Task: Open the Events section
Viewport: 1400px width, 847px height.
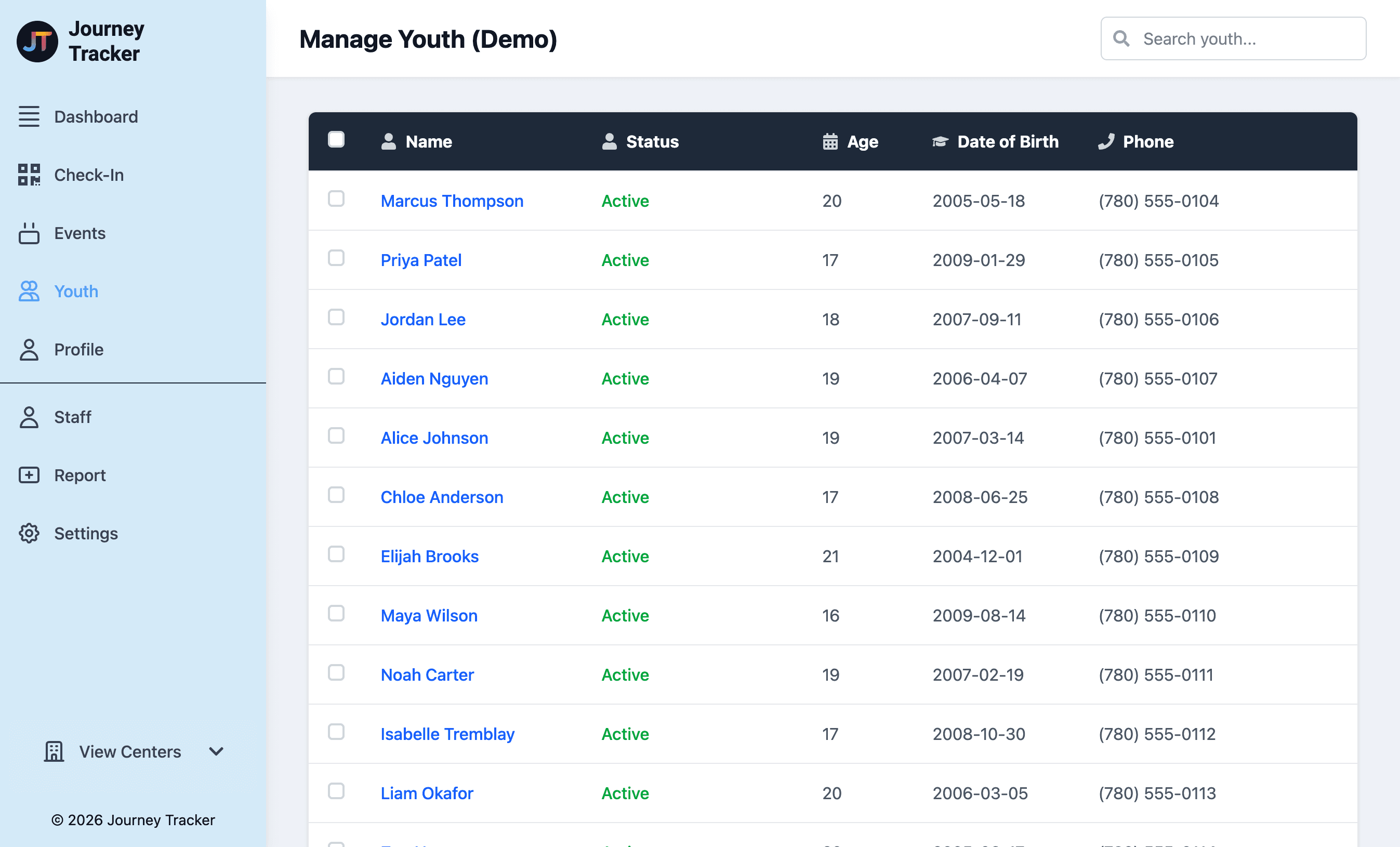Action: [x=80, y=233]
